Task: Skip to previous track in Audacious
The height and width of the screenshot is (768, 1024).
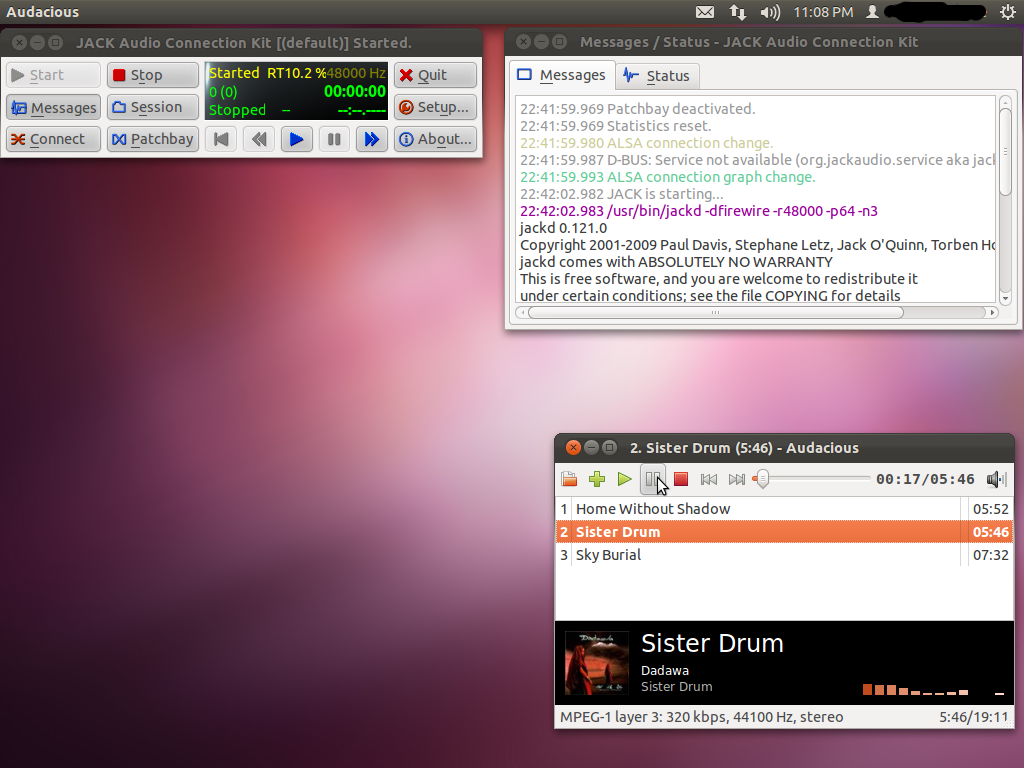Action: [709, 479]
